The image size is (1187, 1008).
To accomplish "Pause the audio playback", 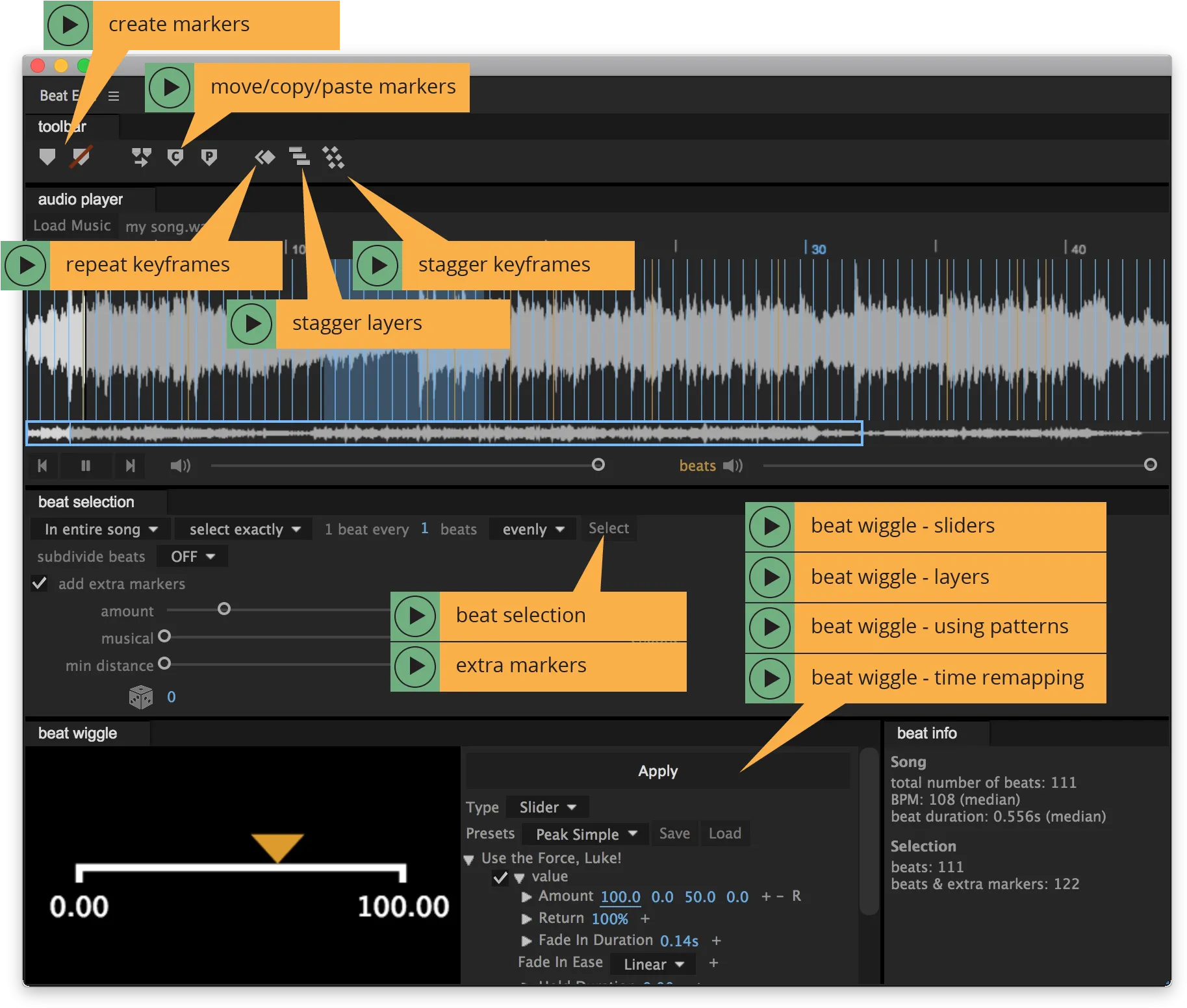I will pyautogui.click(x=86, y=466).
